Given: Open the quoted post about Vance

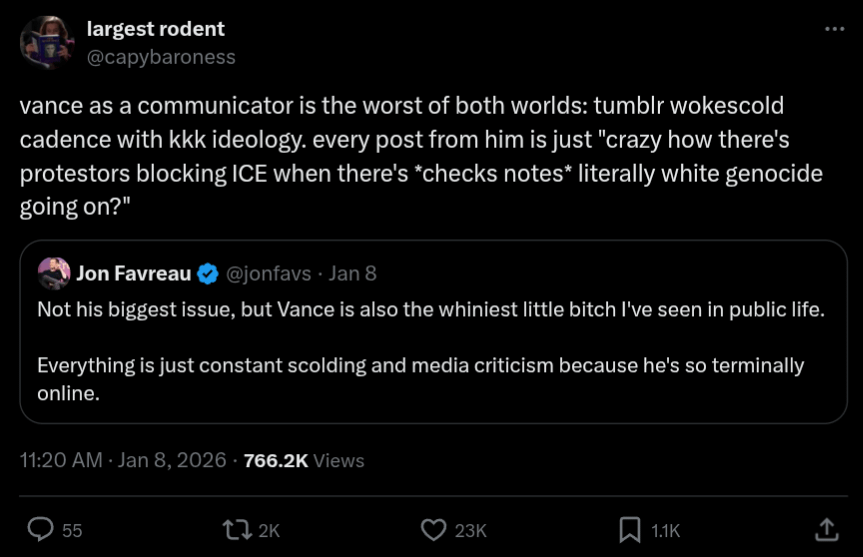Looking at the screenshot, I should click(x=431, y=350).
